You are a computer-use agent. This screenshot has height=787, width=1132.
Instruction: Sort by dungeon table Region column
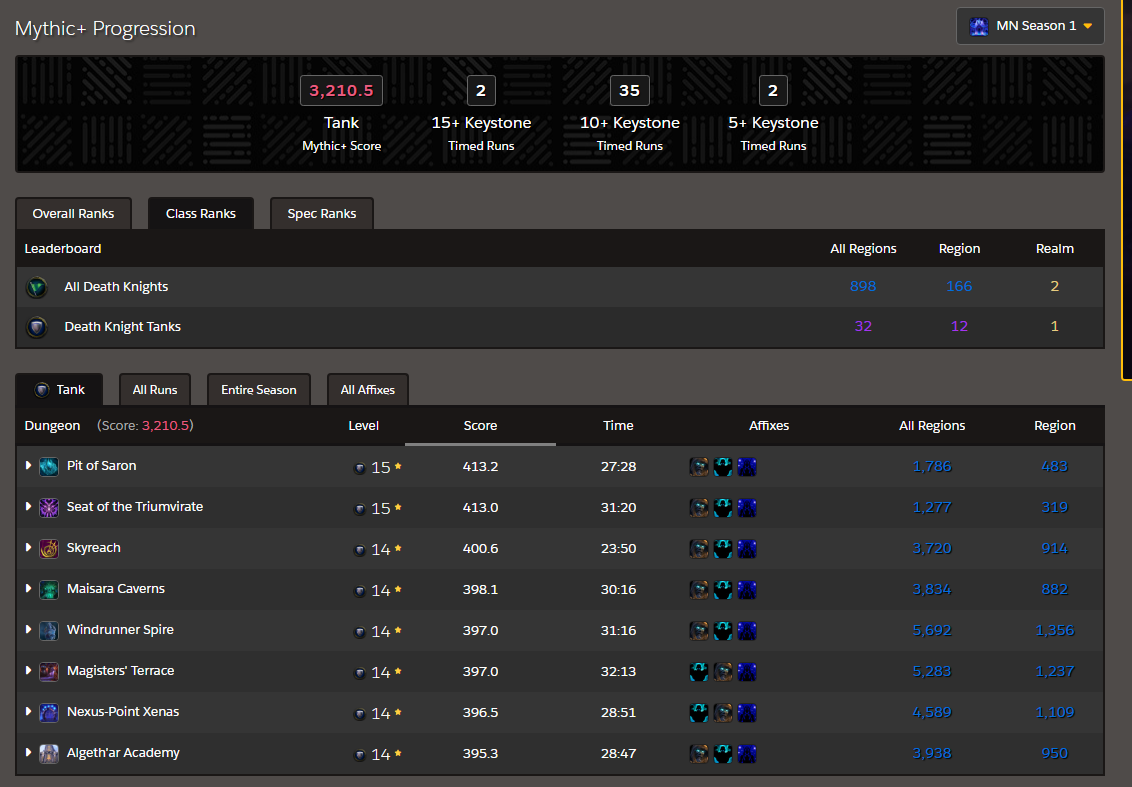tap(1054, 425)
